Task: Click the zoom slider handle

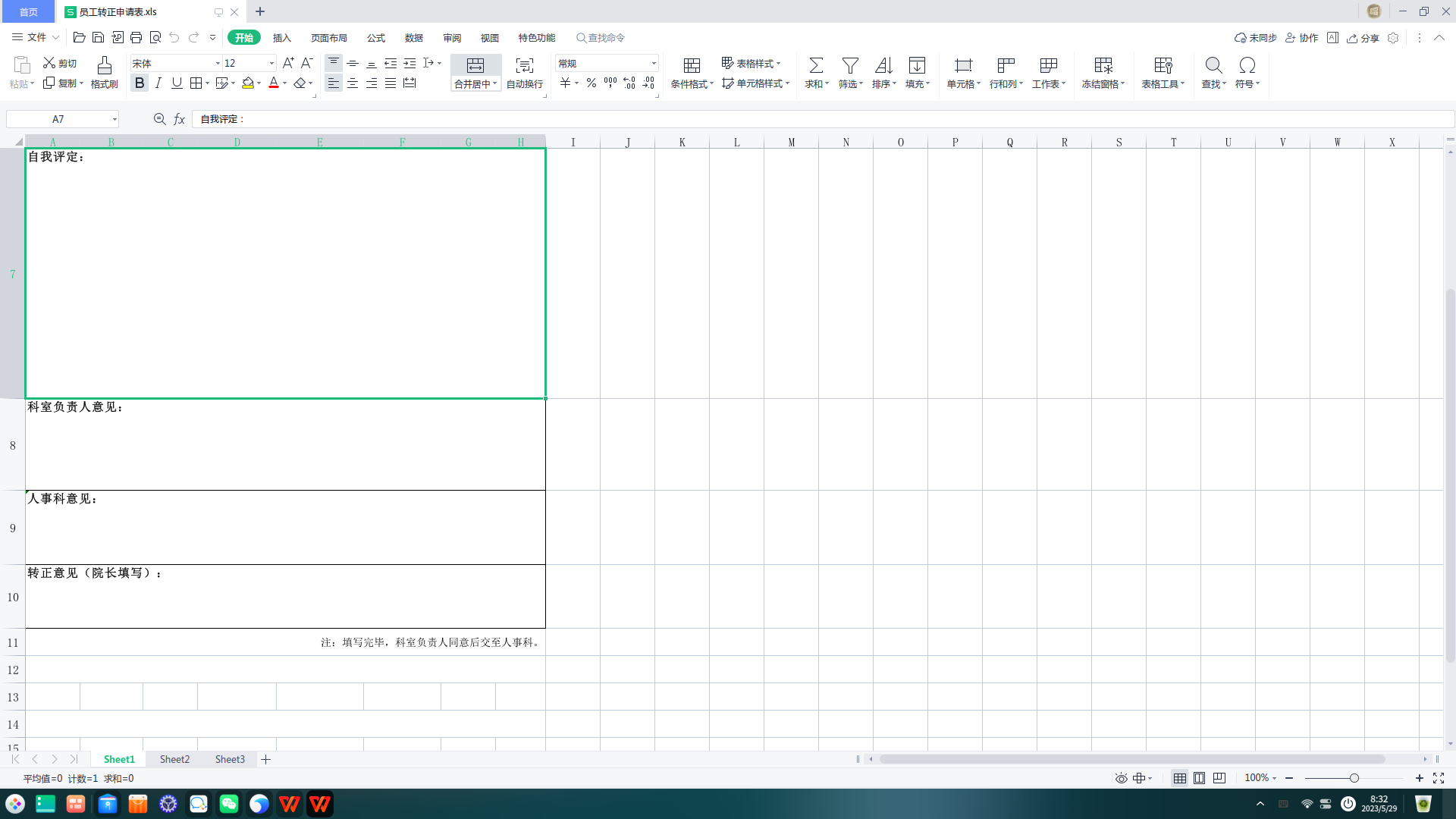Action: coord(1354,778)
